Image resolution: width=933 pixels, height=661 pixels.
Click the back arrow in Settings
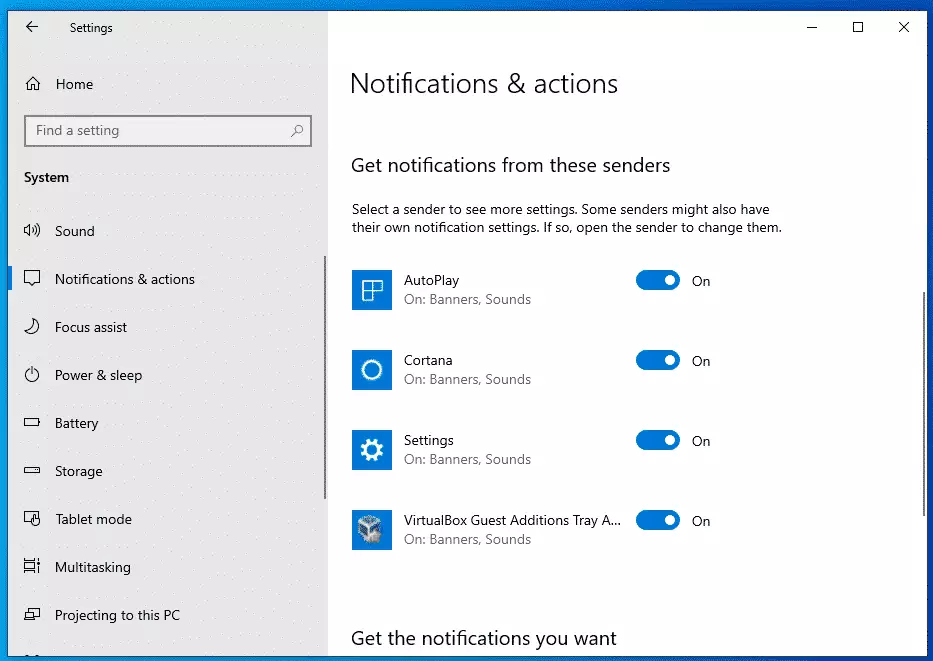click(32, 27)
